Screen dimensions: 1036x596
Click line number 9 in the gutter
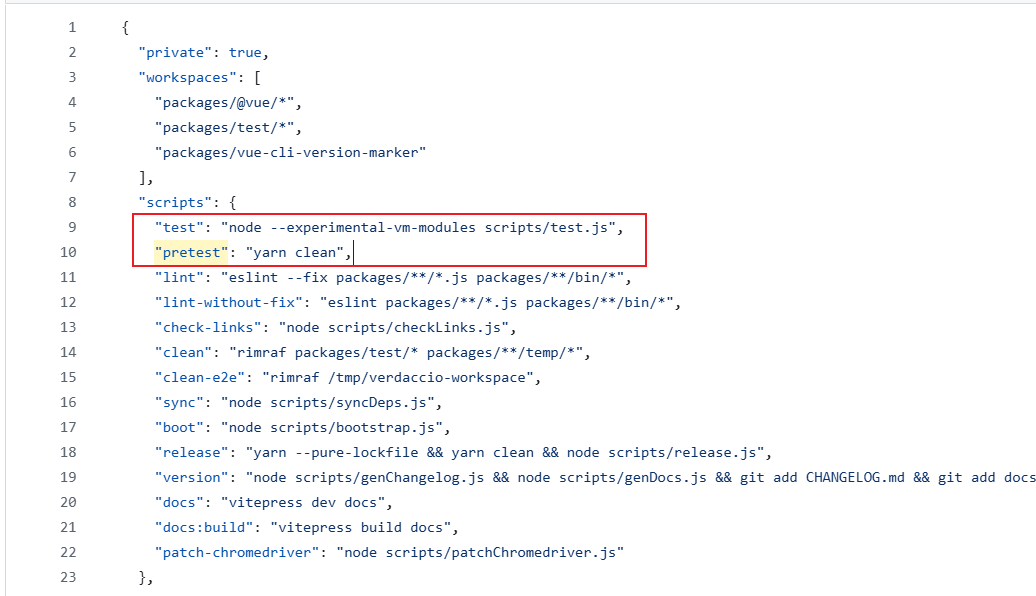(x=71, y=227)
